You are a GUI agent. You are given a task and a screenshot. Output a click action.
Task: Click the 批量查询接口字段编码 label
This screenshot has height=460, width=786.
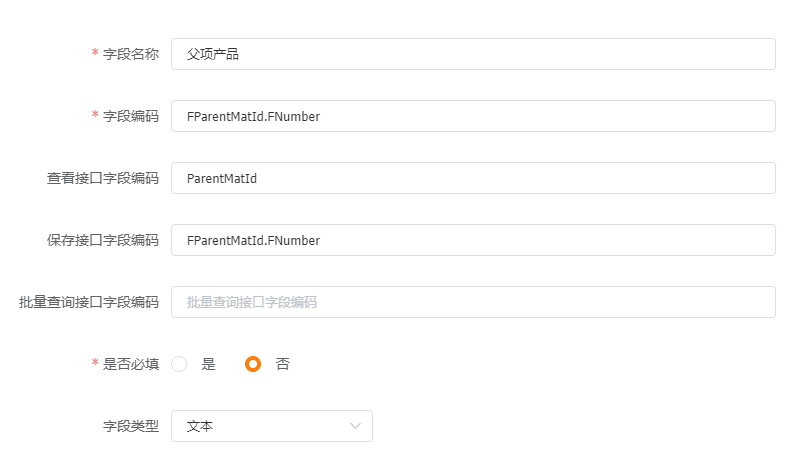click(89, 302)
